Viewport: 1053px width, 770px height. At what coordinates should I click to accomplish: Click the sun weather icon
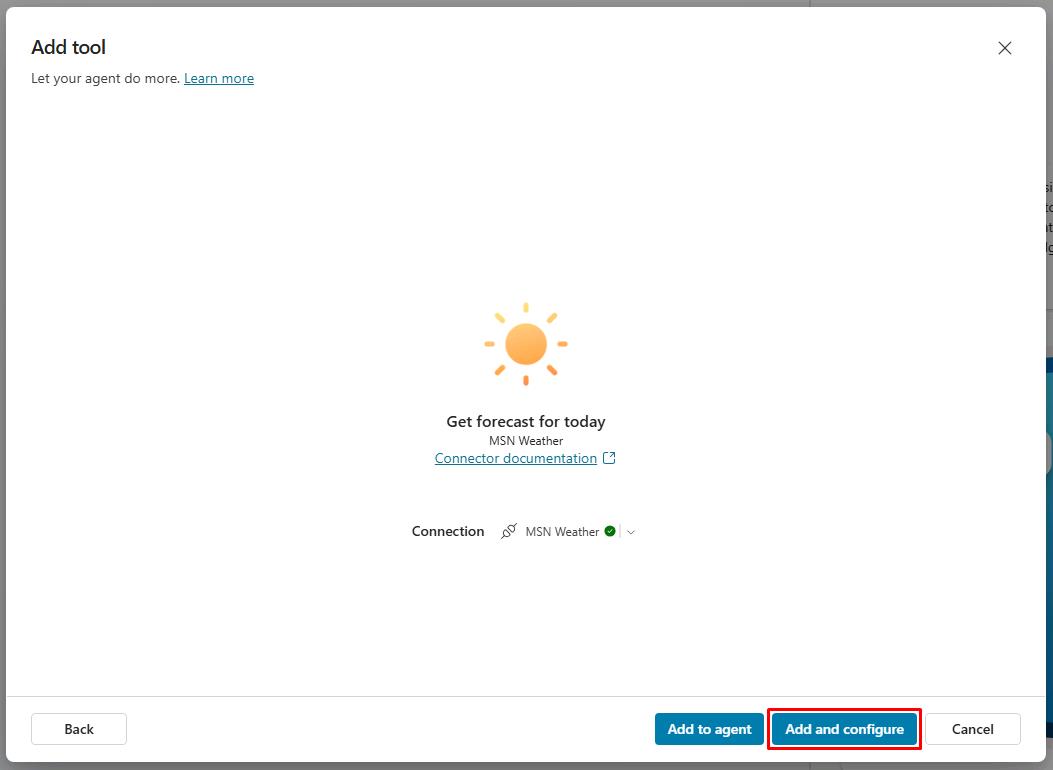pyautogui.click(x=526, y=344)
